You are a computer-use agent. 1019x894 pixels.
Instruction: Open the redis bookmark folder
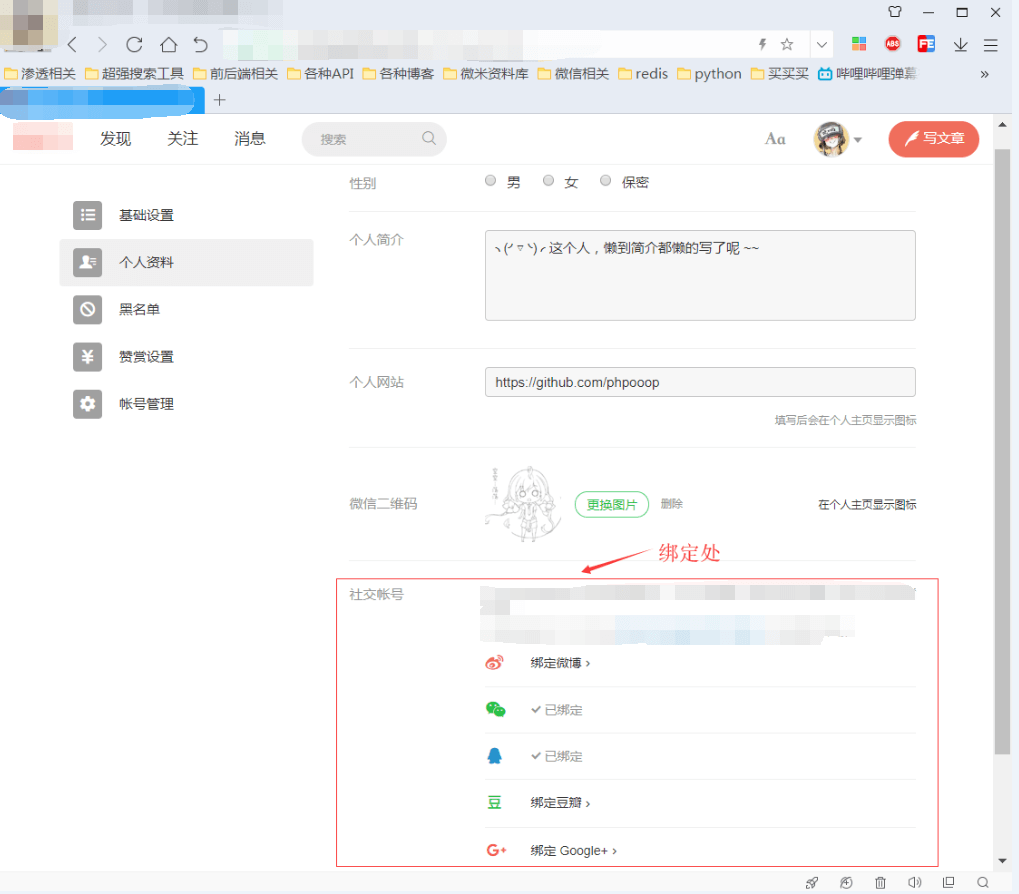[x=643, y=74]
